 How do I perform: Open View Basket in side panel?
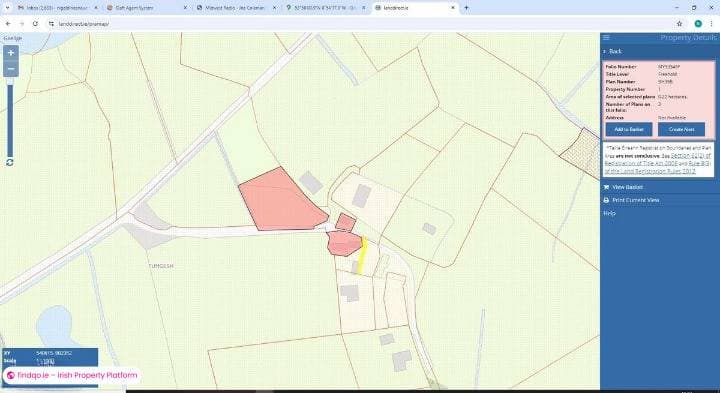click(x=627, y=187)
